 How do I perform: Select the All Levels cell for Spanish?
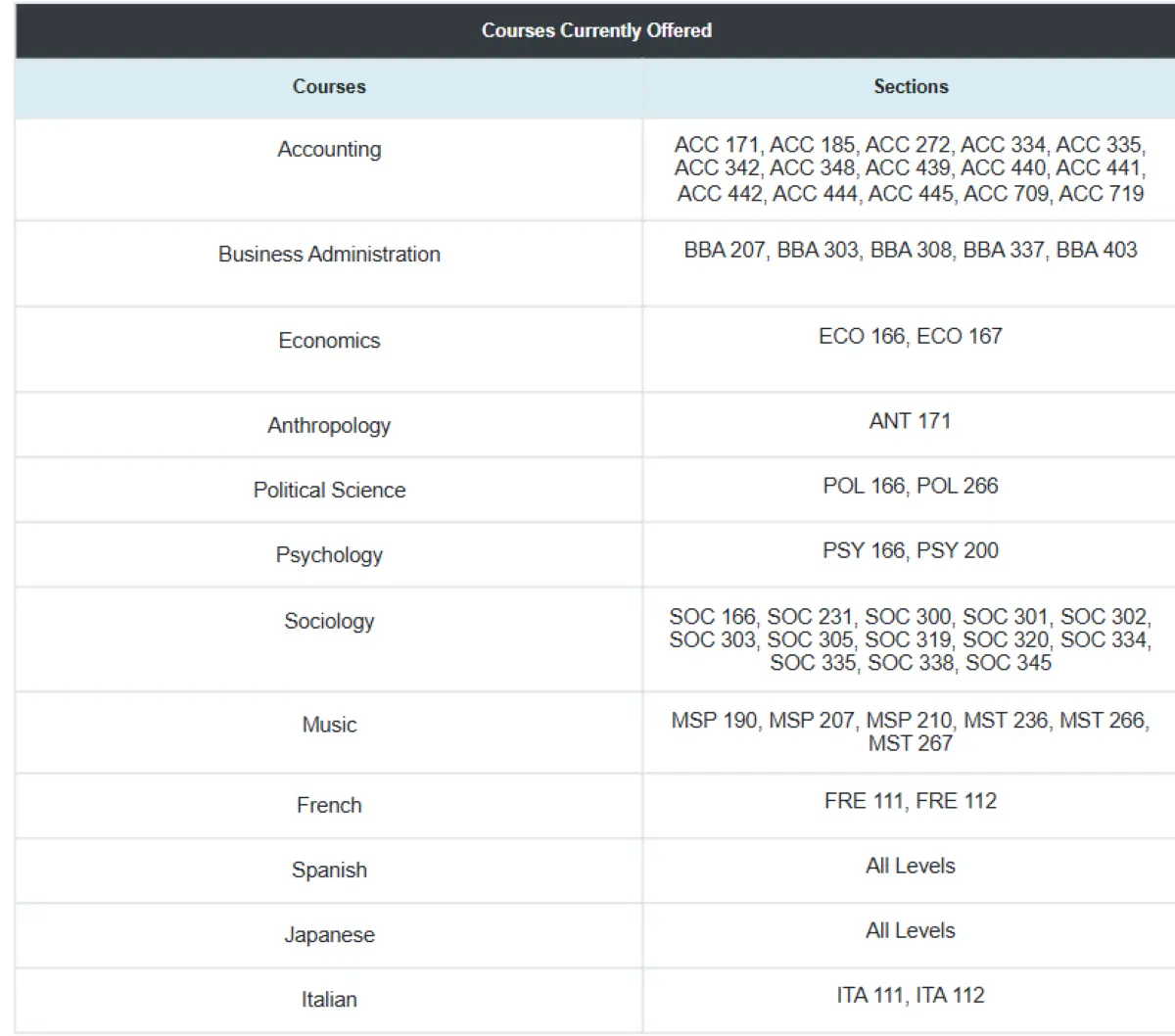point(910,866)
